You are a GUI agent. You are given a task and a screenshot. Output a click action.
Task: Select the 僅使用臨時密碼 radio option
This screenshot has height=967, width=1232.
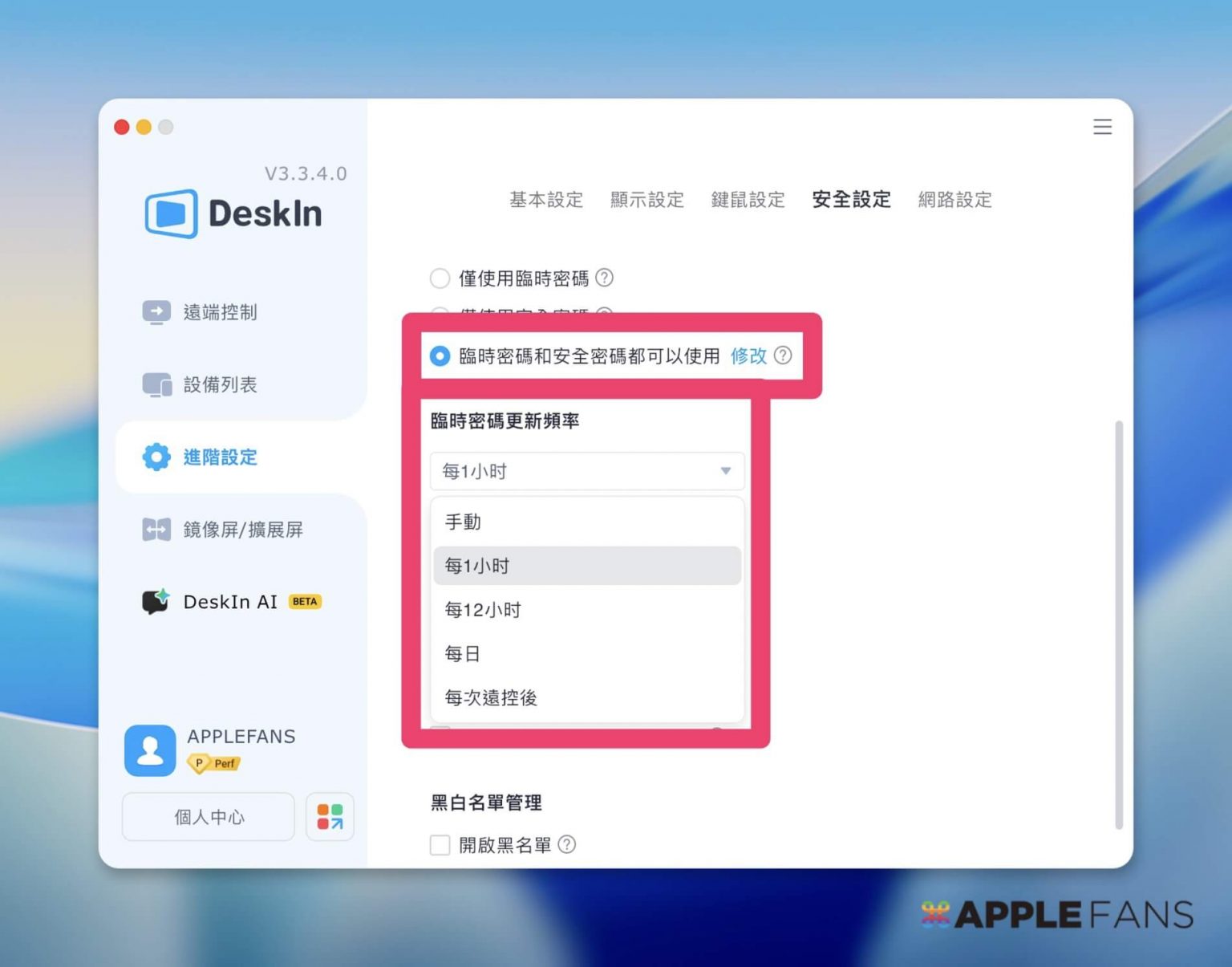(440, 278)
